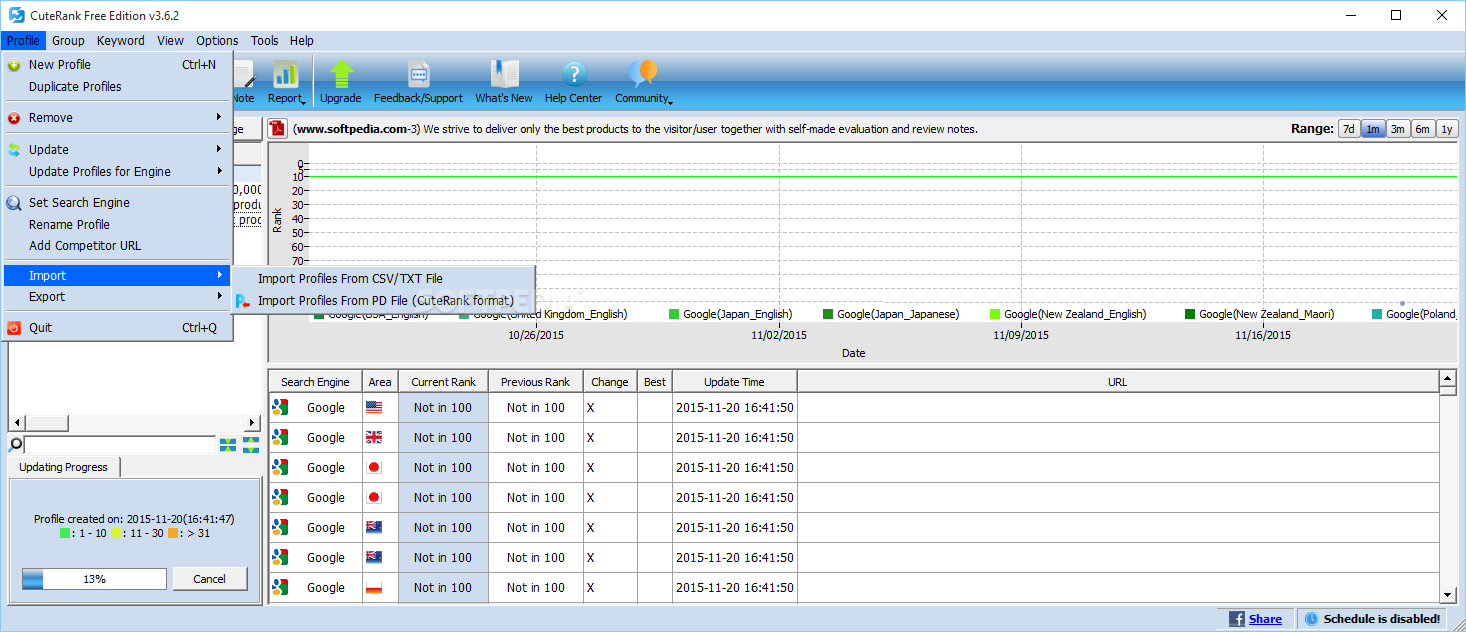Choose Add Competitor URL menu entry
The width and height of the screenshot is (1466, 632).
click(x=117, y=245)
